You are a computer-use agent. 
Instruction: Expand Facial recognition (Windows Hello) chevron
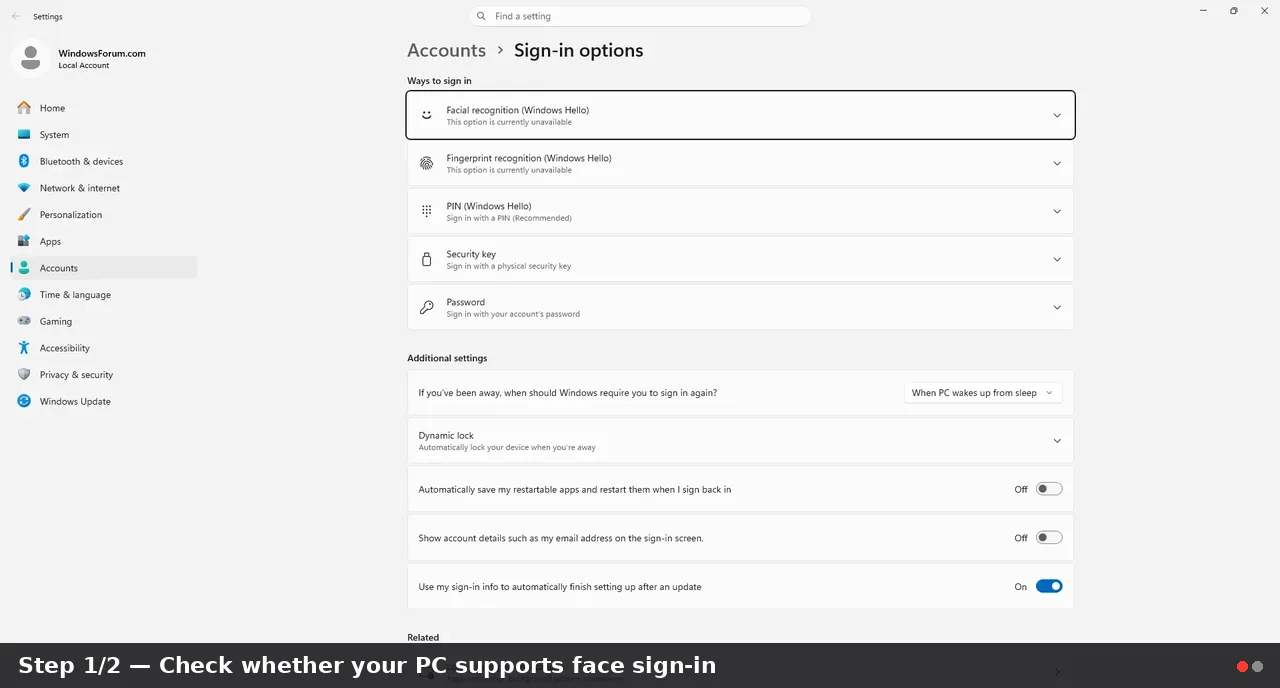[1057, 115]
